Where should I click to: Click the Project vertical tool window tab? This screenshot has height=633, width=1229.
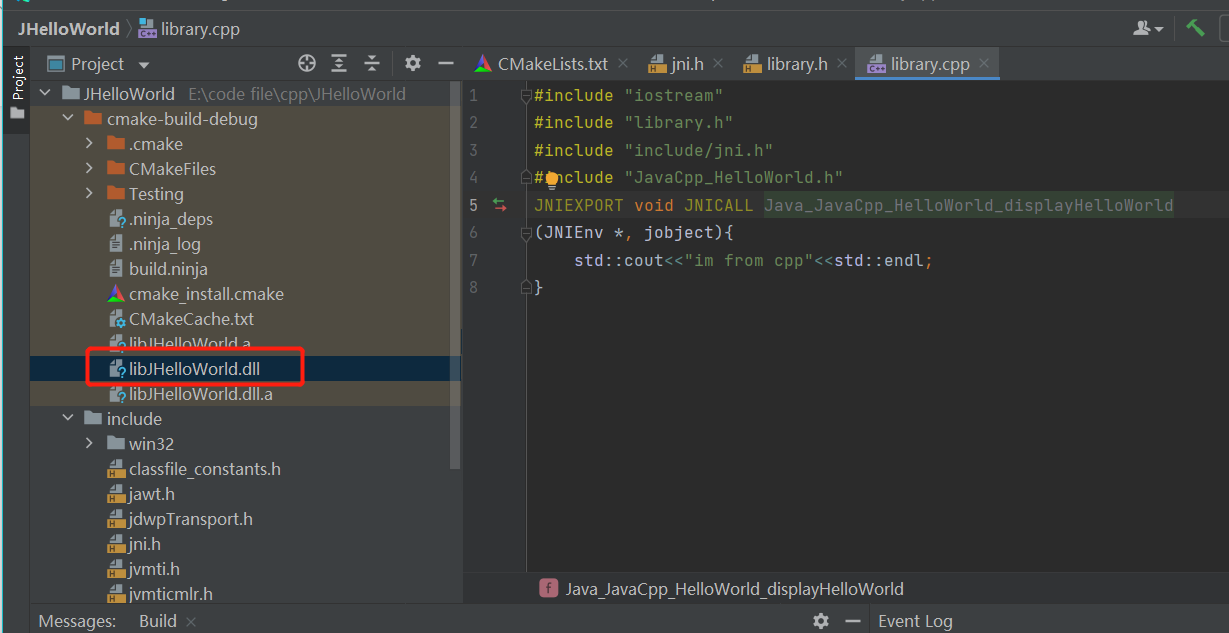pos(17,78)
